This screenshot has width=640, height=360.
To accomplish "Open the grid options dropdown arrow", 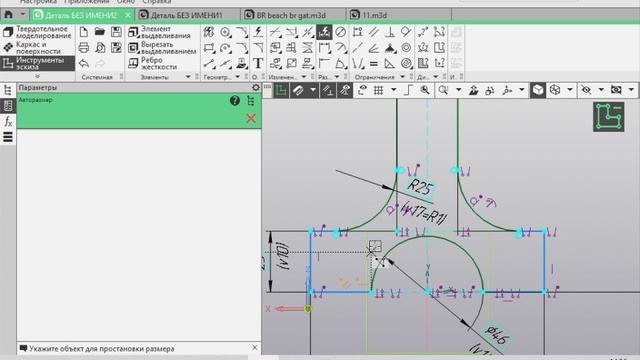I will click(x=393, y=90).
